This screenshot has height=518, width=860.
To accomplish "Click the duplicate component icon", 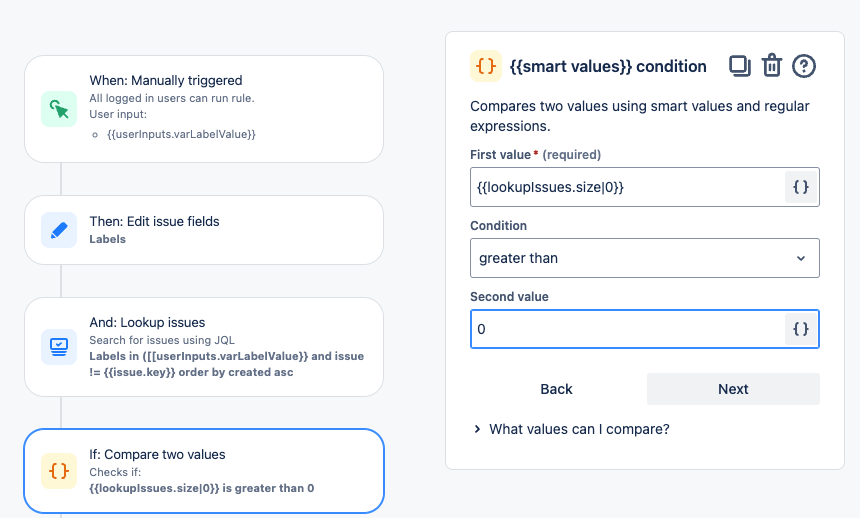I will pyautogui.click(x=740, y=66).
